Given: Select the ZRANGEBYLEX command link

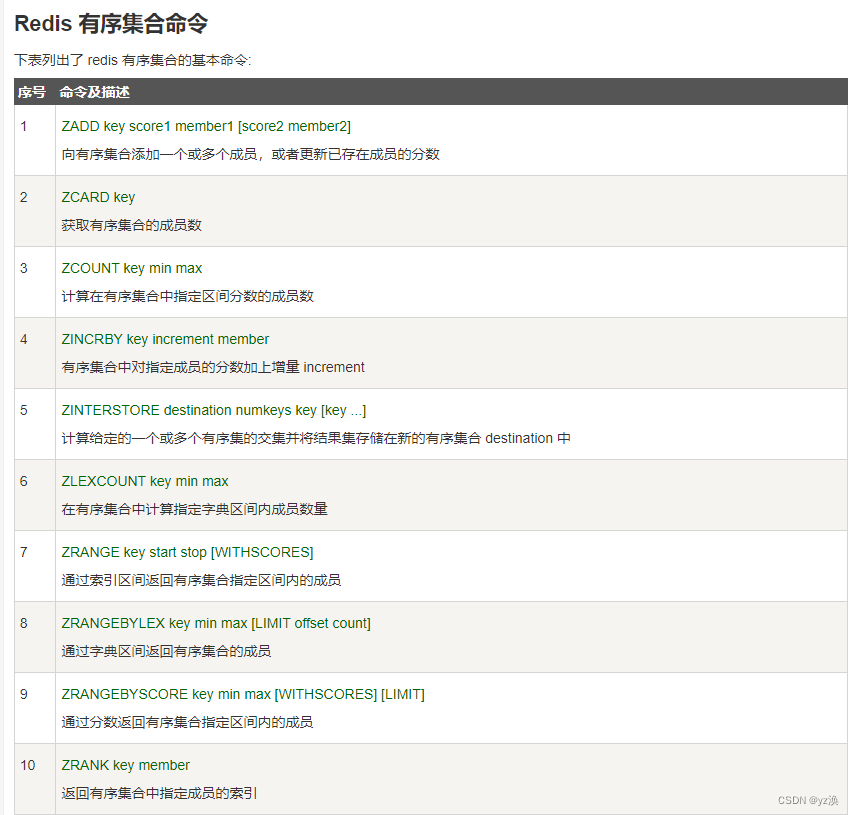Looking at the screenshot, I should coord(217,623).
